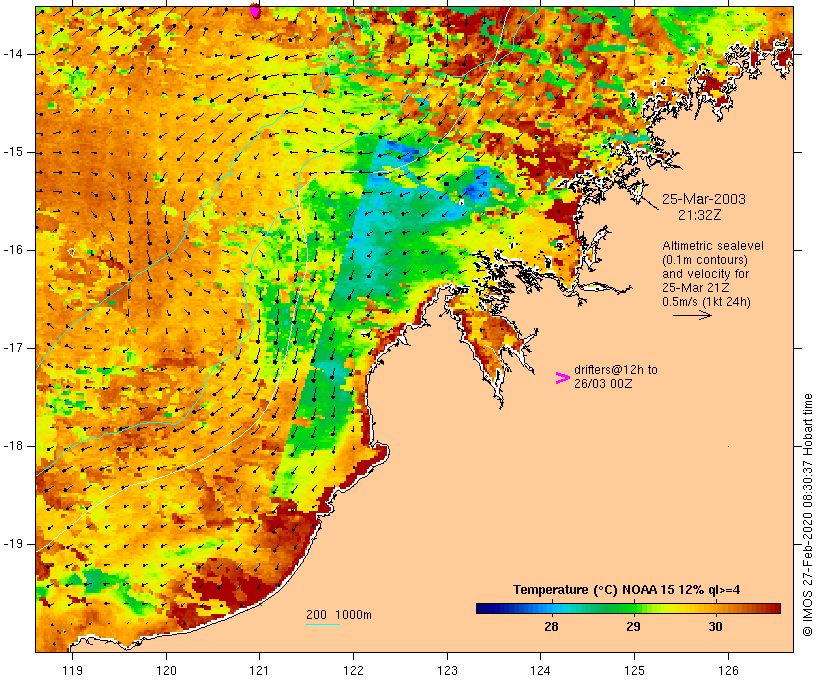Click the '0.5m/s (1kt 24h)' label
Image resolution: width=820 pixels, height=680 pixels.
[706, 302]
